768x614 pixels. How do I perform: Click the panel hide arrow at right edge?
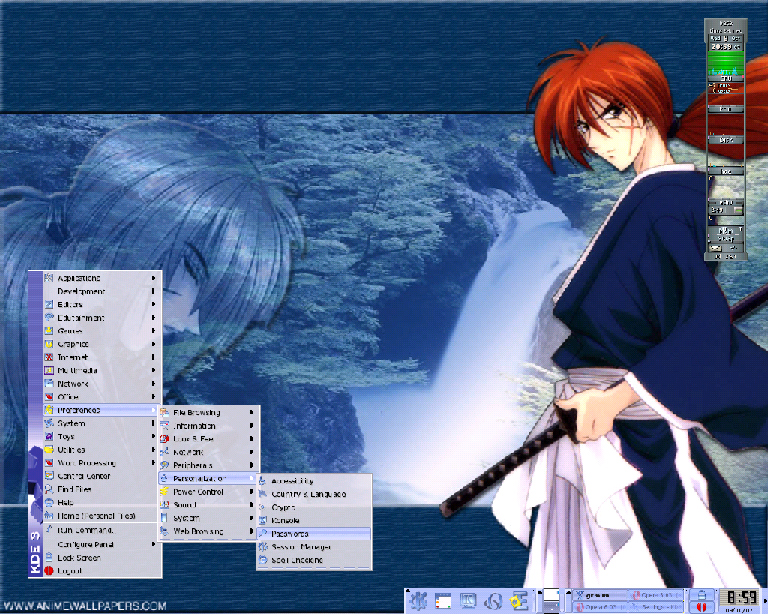pyautogui.click(x=766, y=601)
